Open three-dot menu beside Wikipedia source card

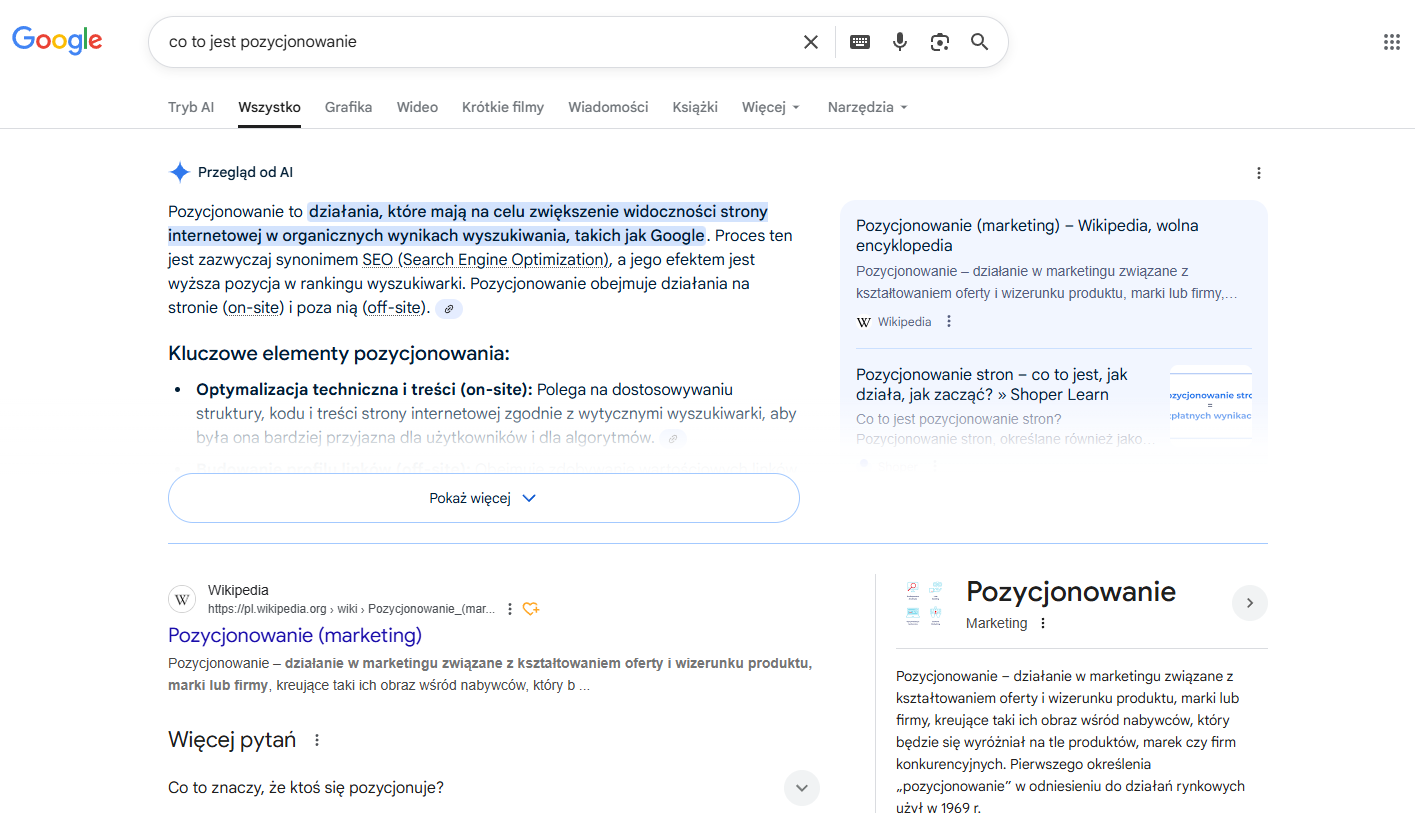pyautogui.click(x=949, y=322)
